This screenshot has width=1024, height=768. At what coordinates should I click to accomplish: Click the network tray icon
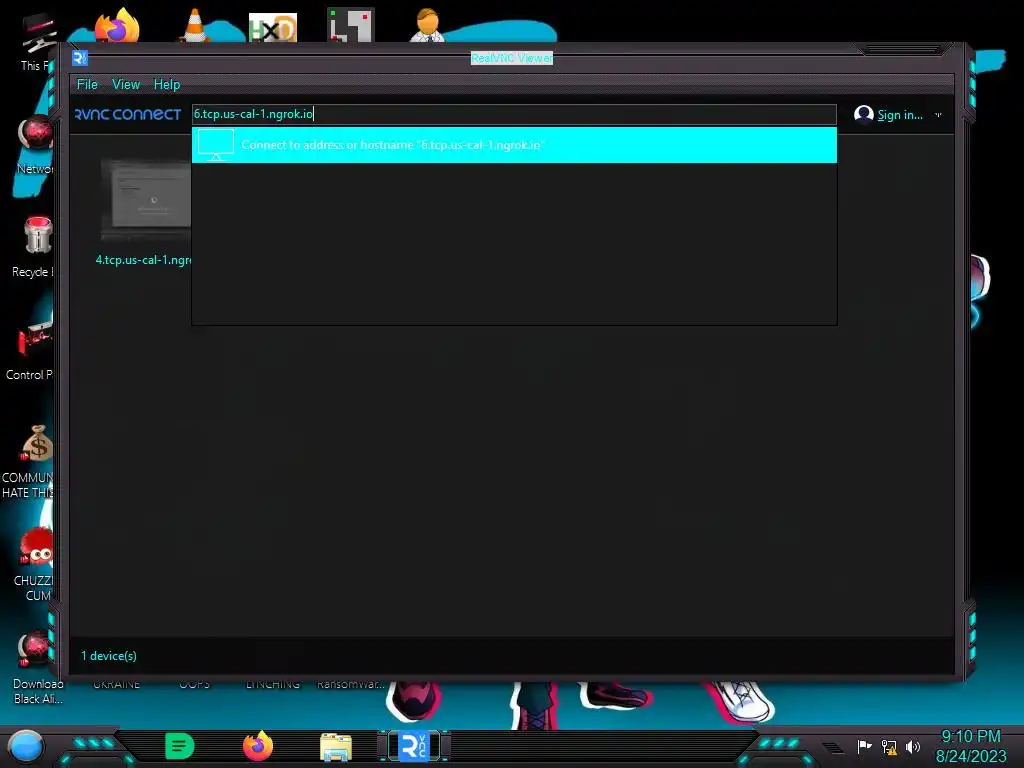889,746
